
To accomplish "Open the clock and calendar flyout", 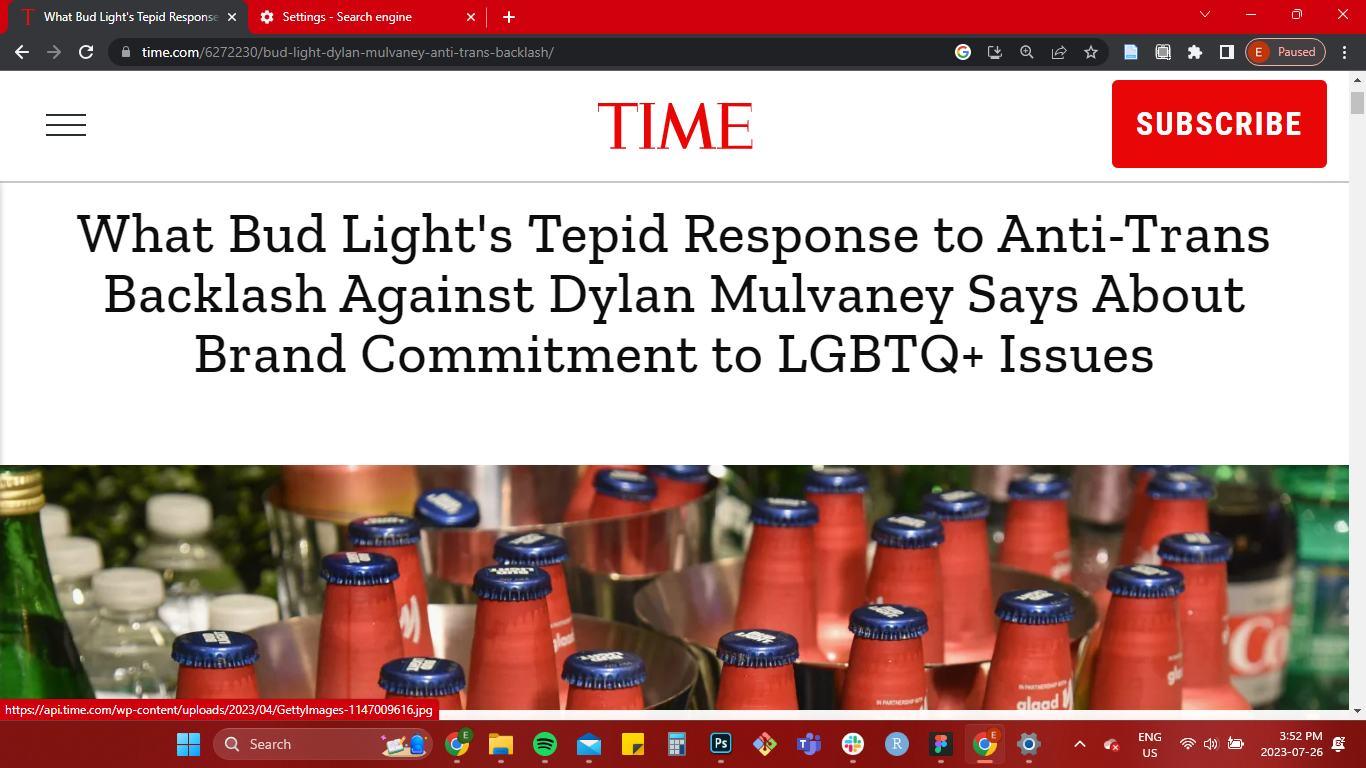I will point(1291,744).
